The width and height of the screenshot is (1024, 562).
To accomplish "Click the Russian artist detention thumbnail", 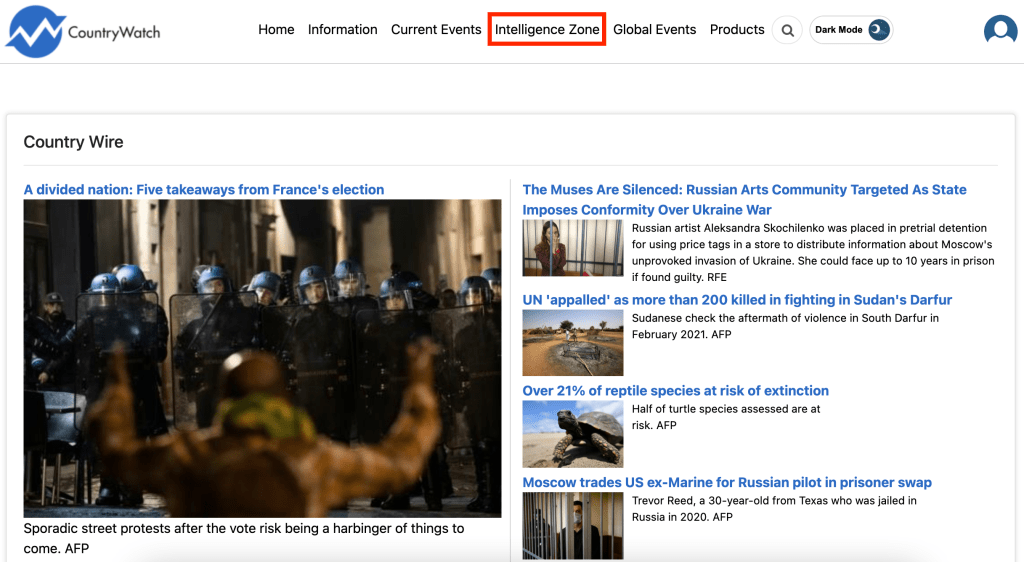I will point(573,248).
